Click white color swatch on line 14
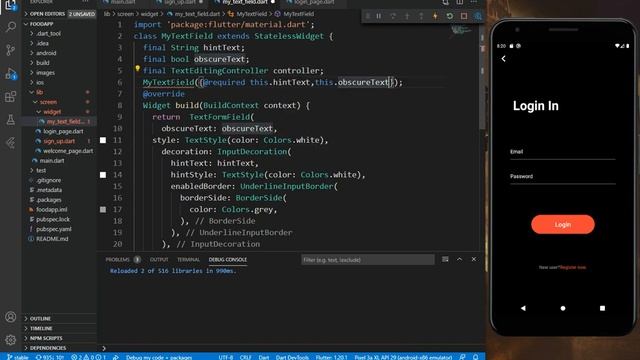Viewport: 640px width, 360px height. tap(103, 175)
